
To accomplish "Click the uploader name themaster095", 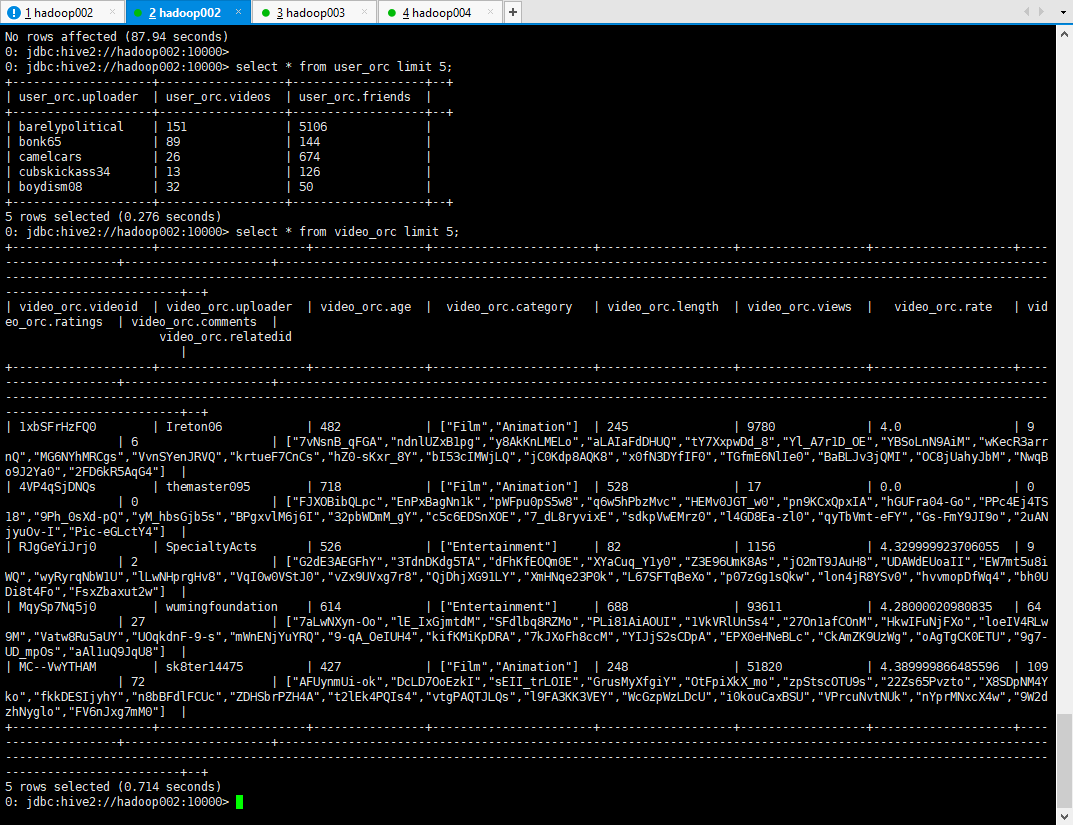I will tap(208, 487).
